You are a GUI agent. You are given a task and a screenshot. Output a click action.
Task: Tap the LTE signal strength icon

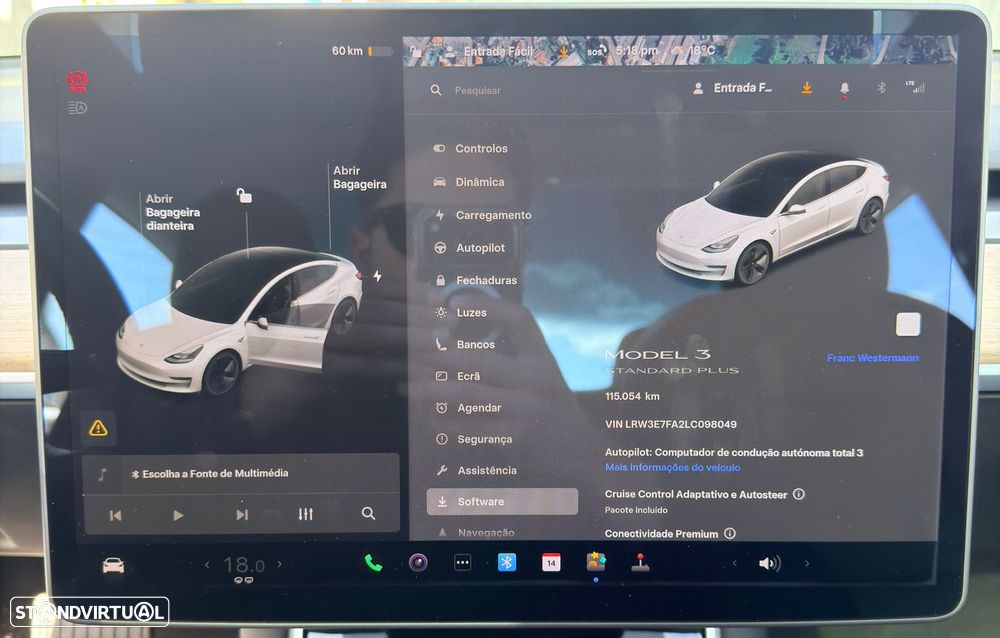tap(915, 87)
